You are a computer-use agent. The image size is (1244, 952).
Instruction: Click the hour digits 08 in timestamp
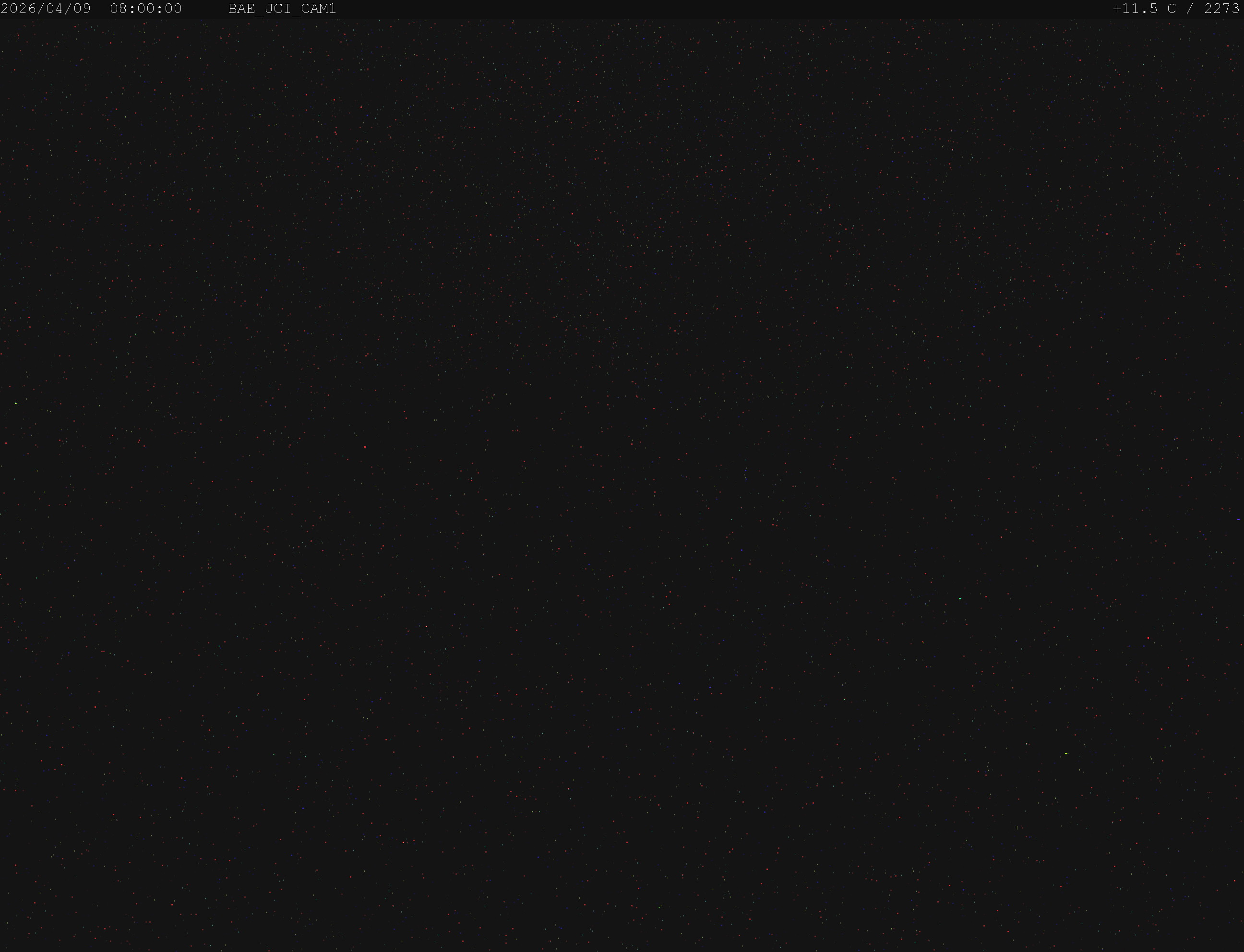pos(119,9)
